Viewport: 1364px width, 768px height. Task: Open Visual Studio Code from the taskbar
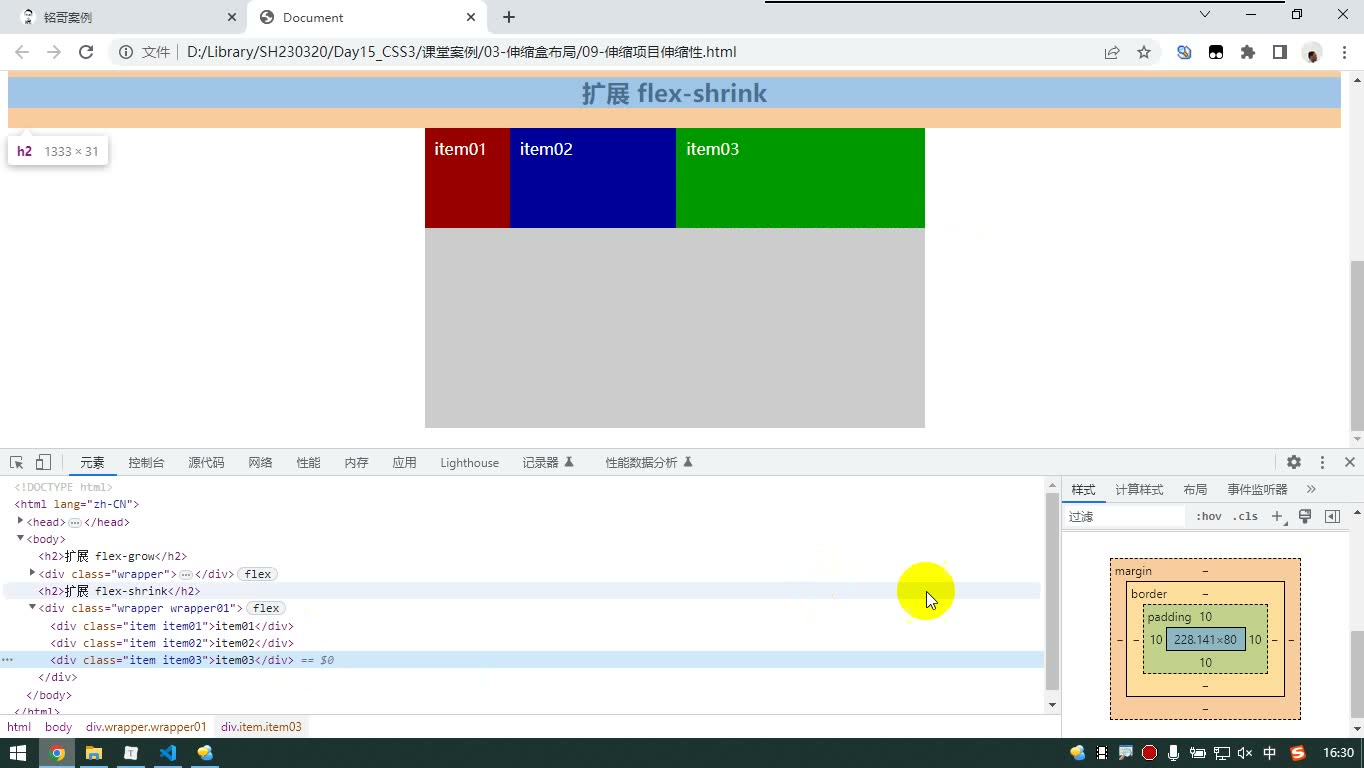(167, 753)
